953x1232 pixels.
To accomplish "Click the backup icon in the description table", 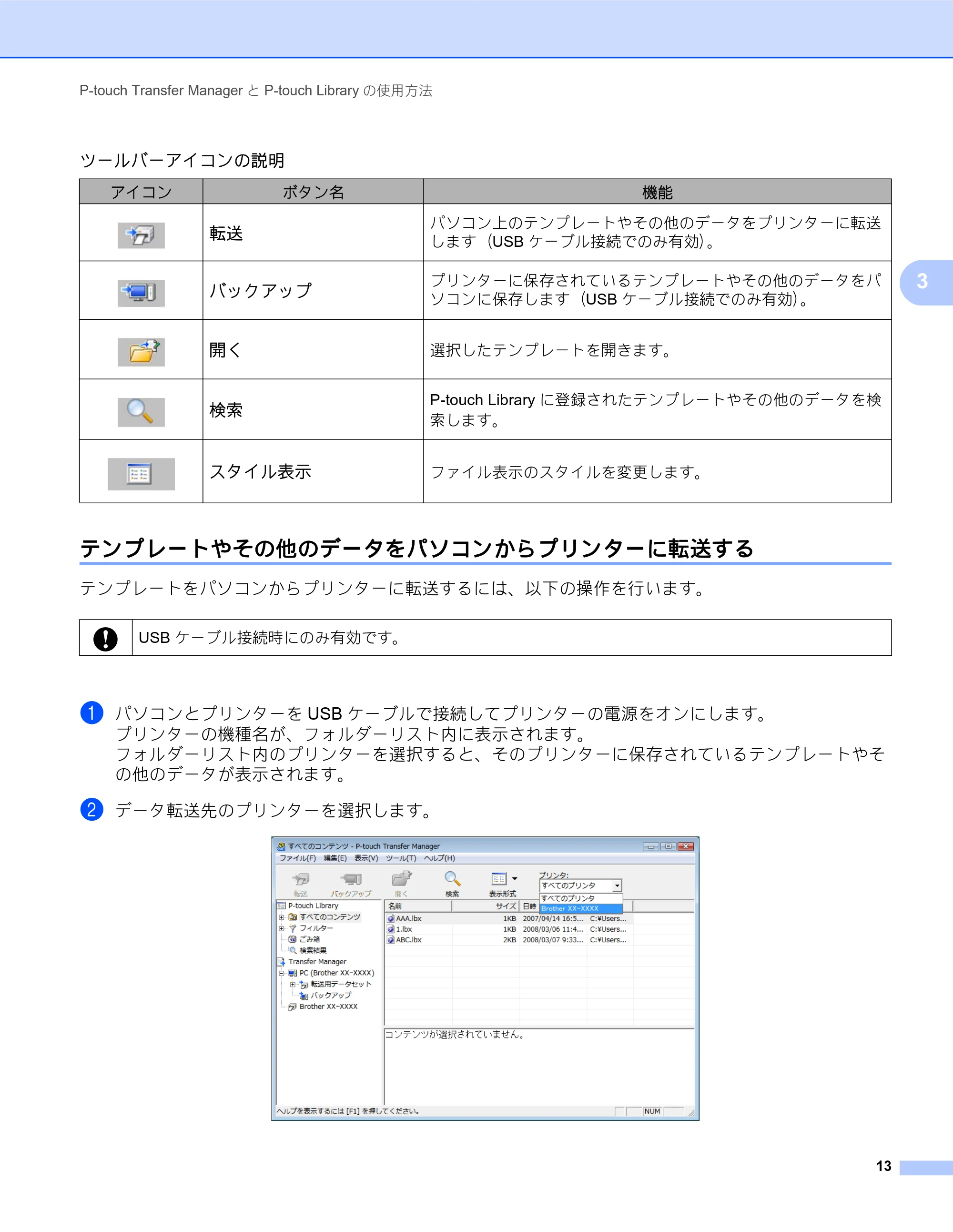I will [x=141, y=293].
